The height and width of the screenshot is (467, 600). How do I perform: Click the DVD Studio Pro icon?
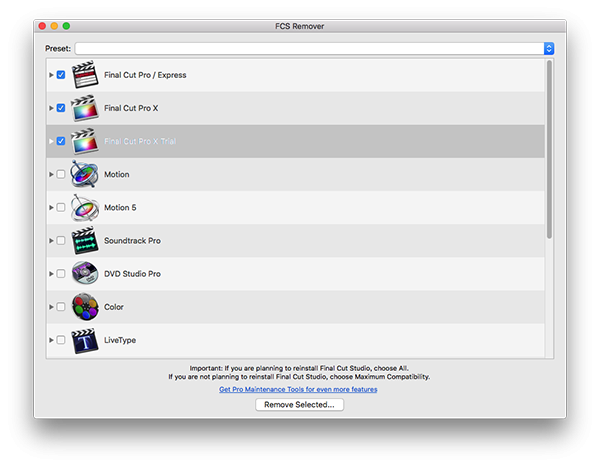click(x=85, y=273)
